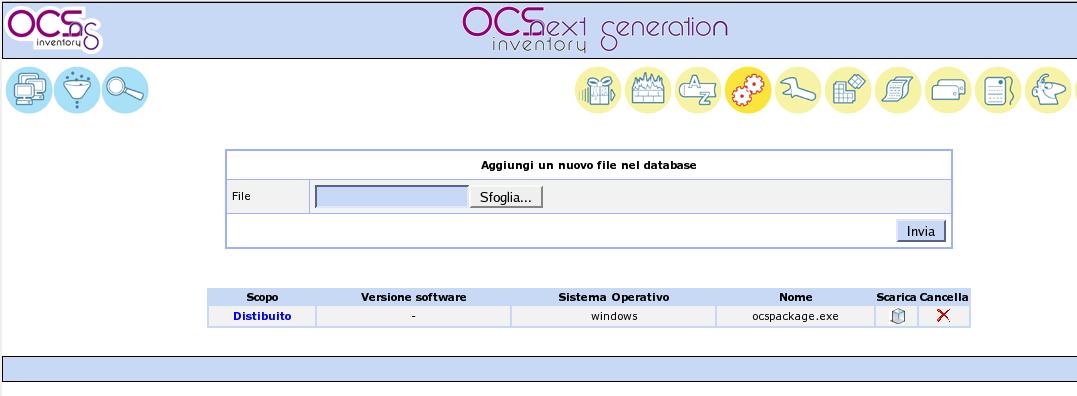Image resolution: width=1077 pixels, height=396 pixels.
Task: Sort by the Versione software column header
Action: tap(413, 297)
